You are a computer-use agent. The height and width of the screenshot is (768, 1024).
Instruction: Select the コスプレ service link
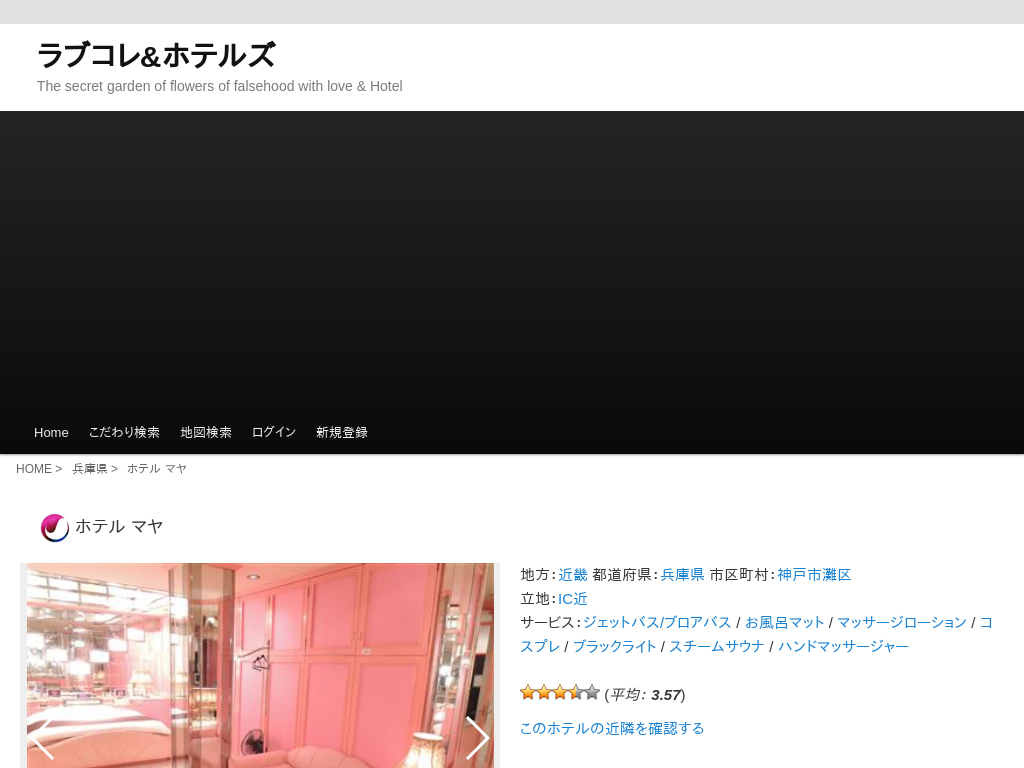pos(539,647)
